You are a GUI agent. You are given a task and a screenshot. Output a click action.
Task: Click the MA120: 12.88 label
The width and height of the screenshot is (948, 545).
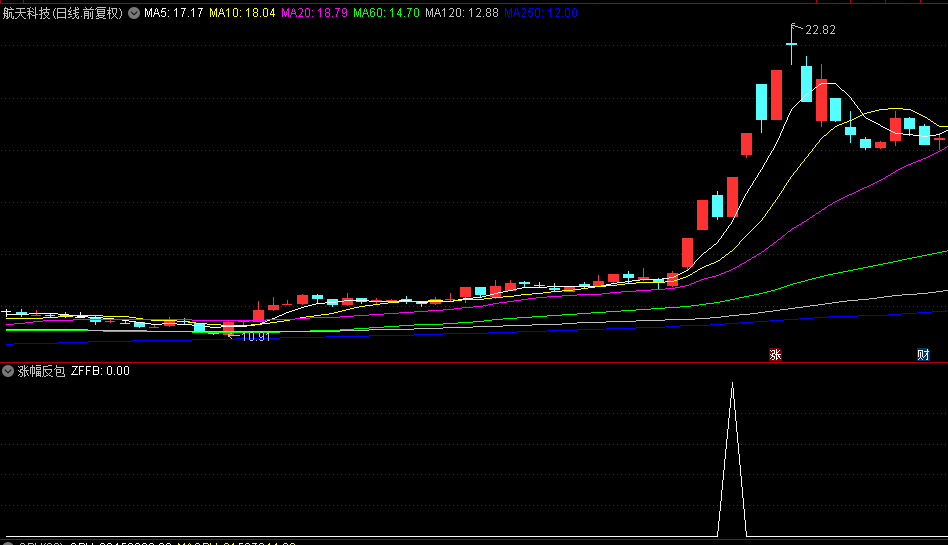coord(461,13)
